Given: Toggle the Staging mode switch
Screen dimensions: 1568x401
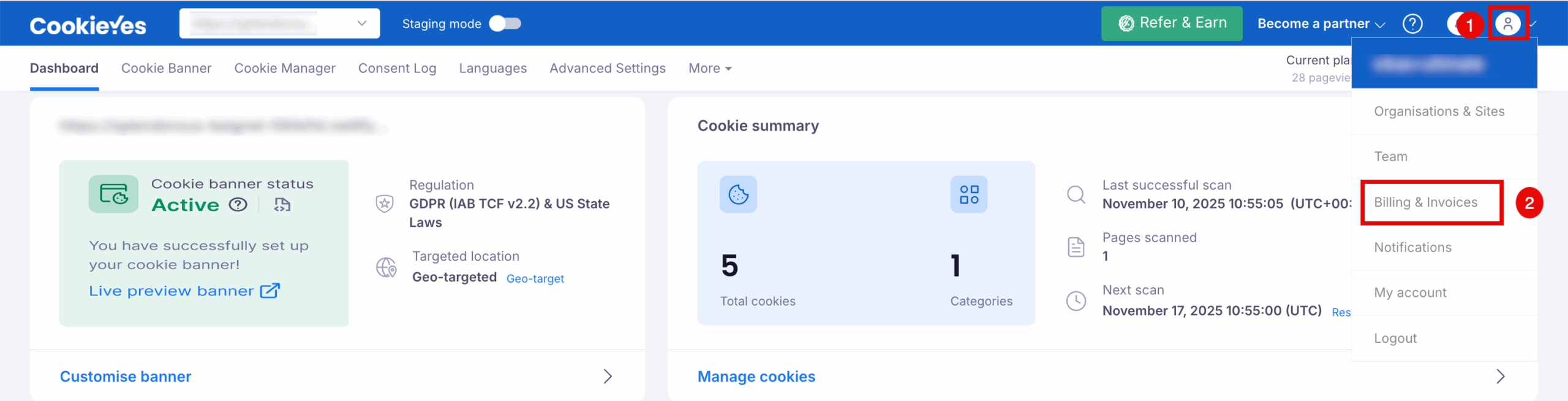Looking at the screenshot, I should [505, 24].
